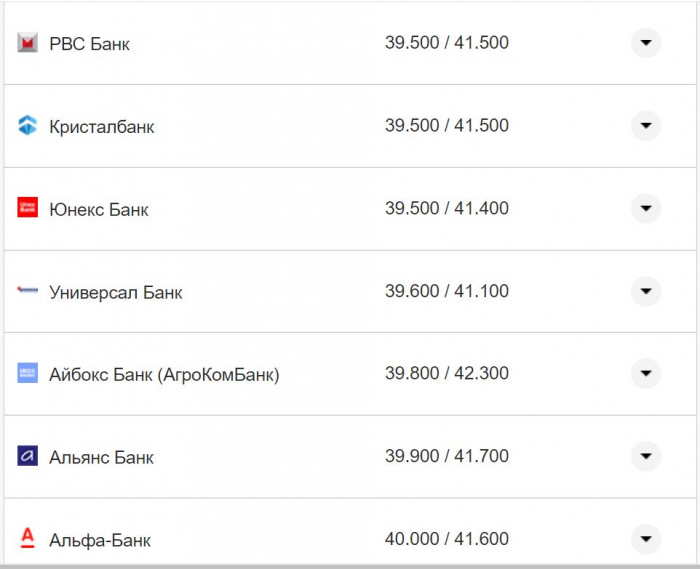Select the 39.500 / 41.400 rate
Viewport: 700px width, 569px height.
pos(446,209)
